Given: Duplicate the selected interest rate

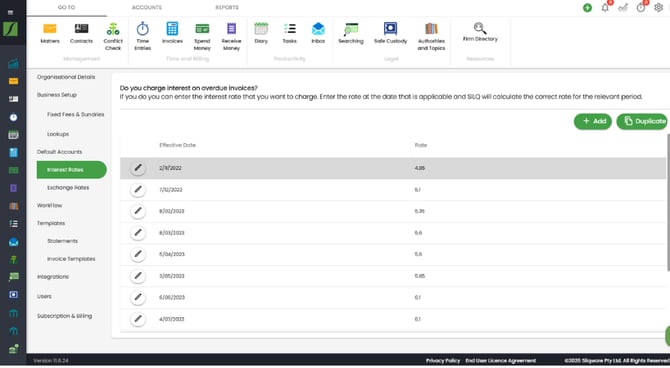Looking at the screenshot, I should (642, 121).
